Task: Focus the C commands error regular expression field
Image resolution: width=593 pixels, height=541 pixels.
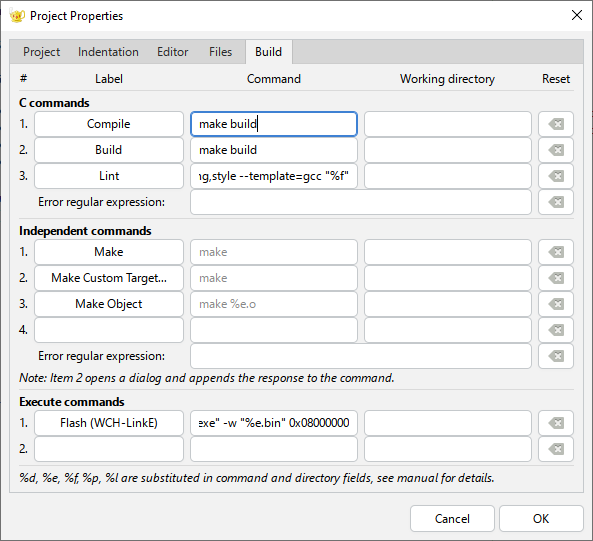Action: [361, 202]
